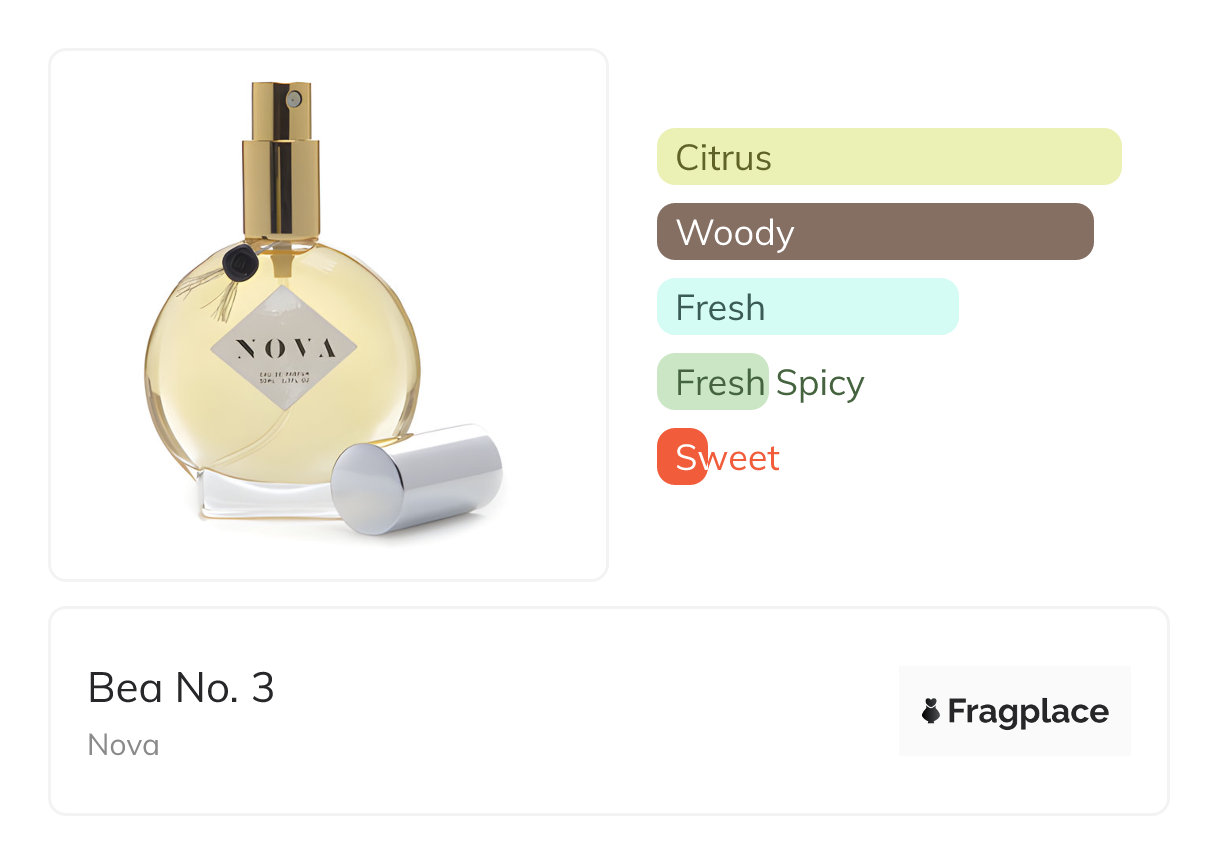Open the Nova brand name under title
Screen dimensions: 1218x864
click(123, 745)
